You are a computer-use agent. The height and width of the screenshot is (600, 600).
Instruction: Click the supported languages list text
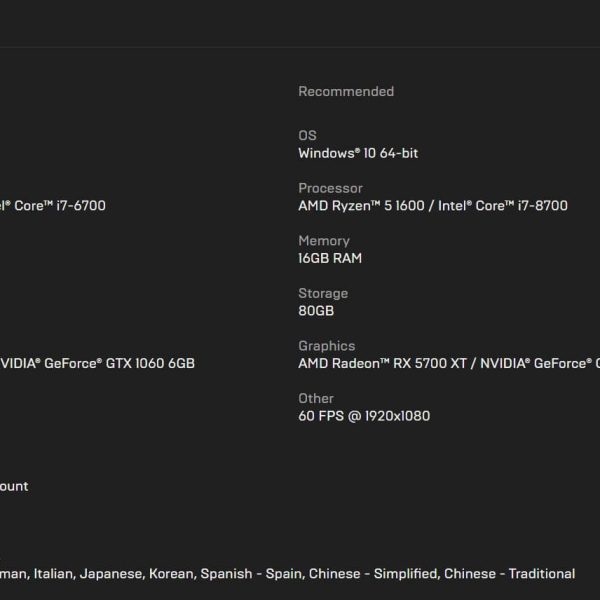287,574
